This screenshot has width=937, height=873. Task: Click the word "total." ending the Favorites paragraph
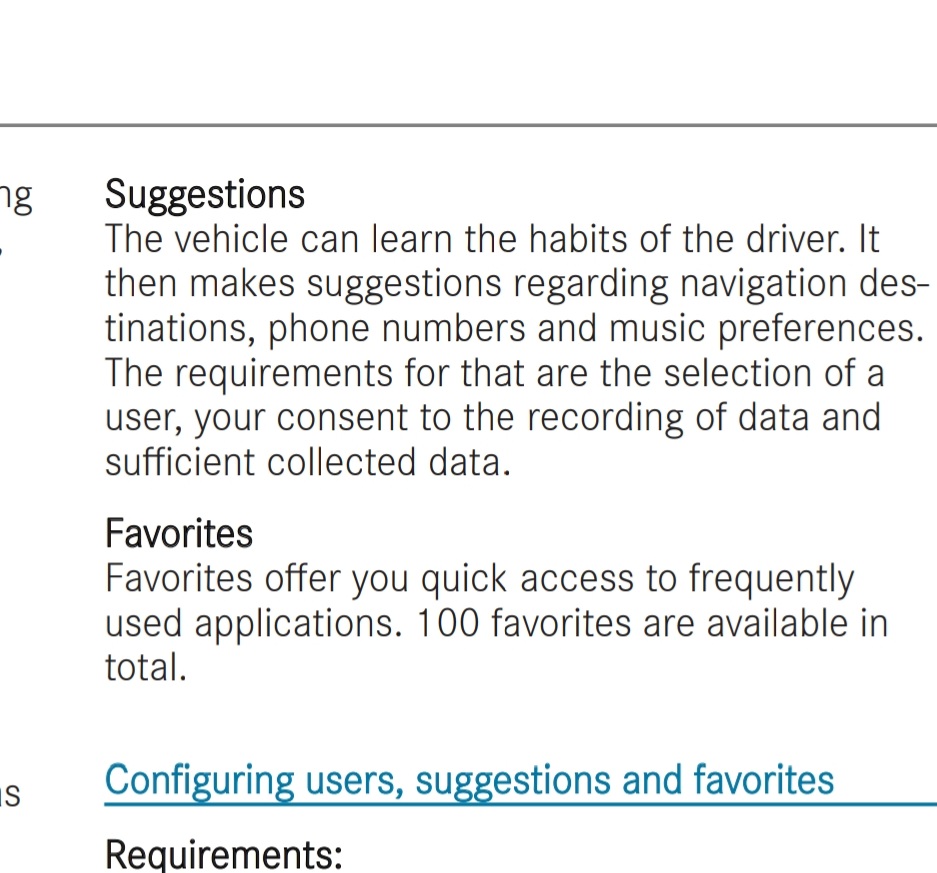tap(146, 667)
